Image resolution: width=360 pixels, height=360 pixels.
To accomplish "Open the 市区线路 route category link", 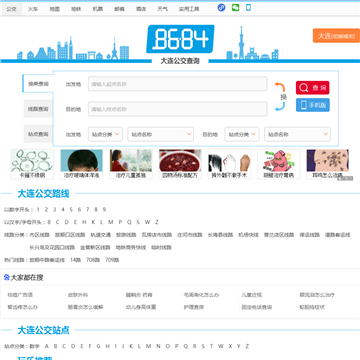I will [x=39, y=235].
